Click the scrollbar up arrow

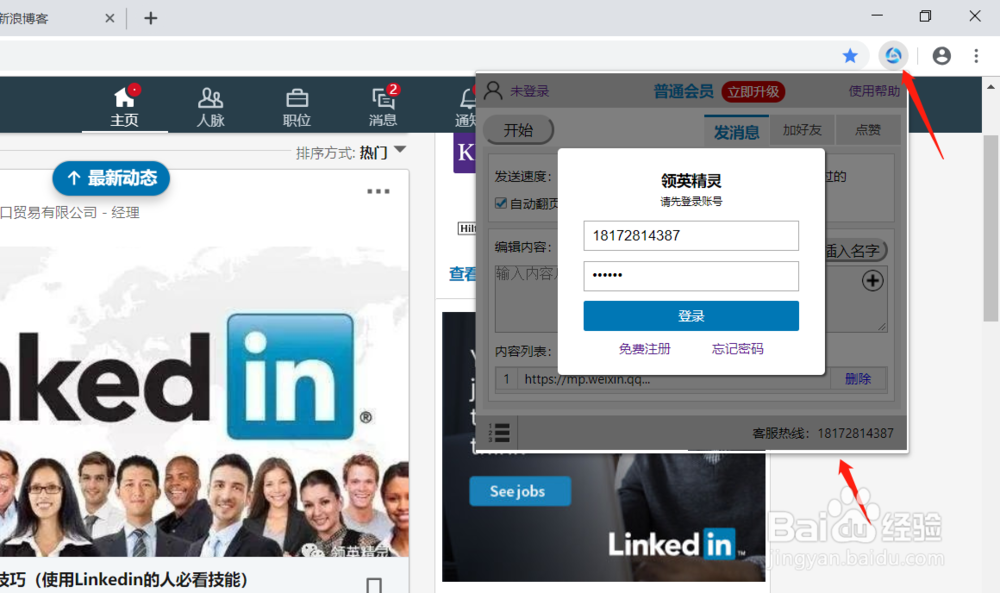[990, 87]
